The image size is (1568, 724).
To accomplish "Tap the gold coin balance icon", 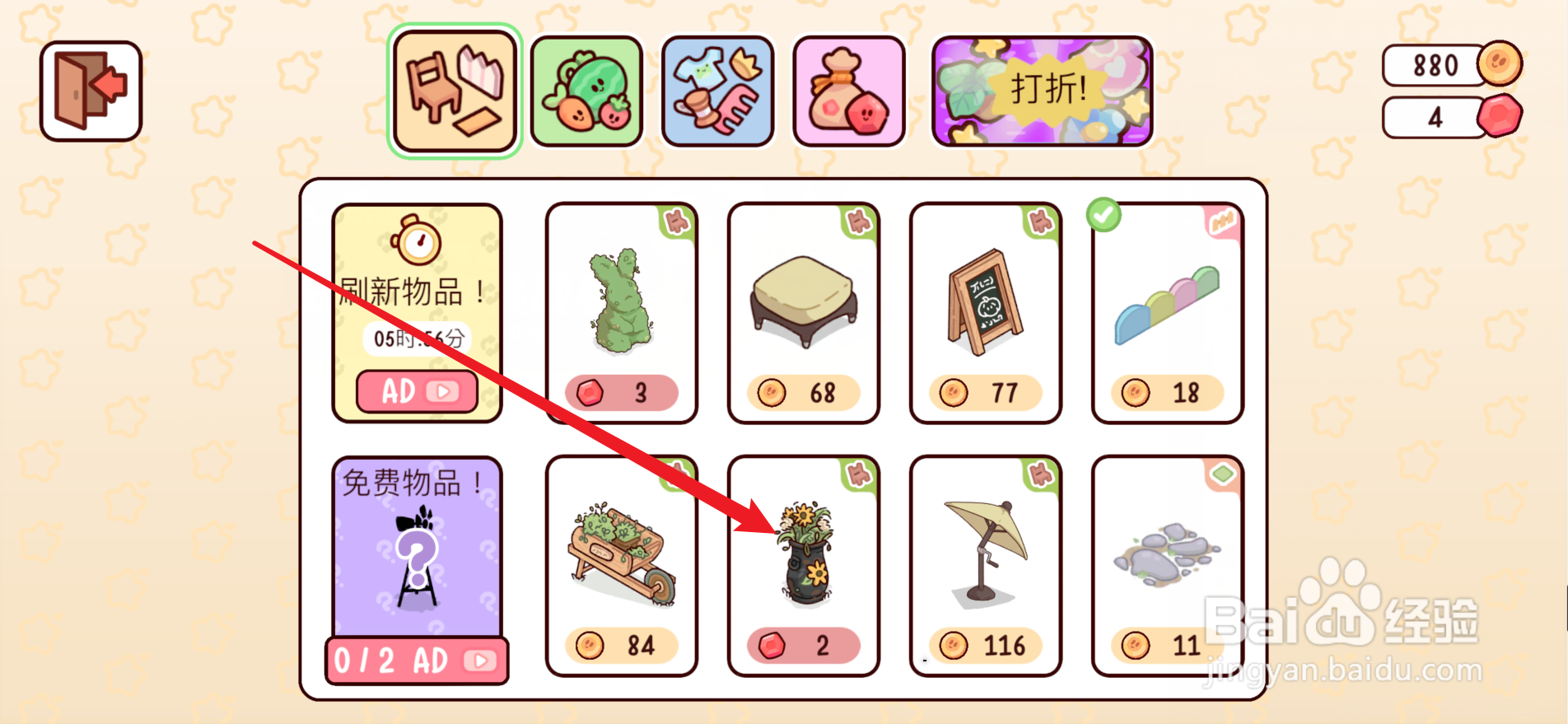I will 1499,64.
